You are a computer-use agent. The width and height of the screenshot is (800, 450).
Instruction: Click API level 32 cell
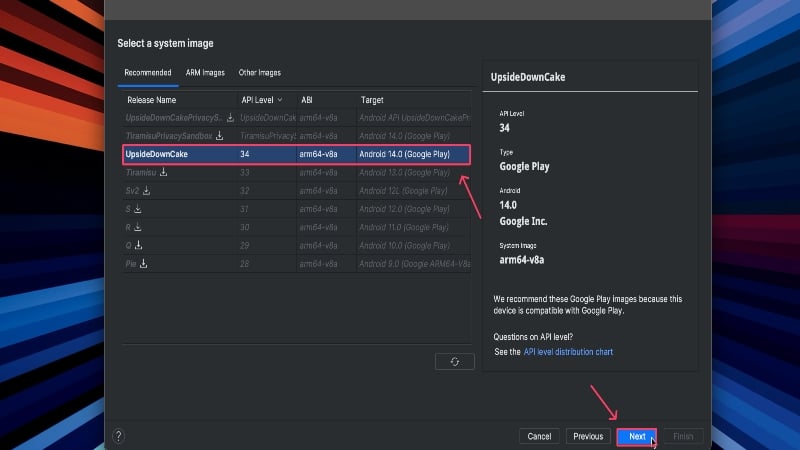coord(245,191)
